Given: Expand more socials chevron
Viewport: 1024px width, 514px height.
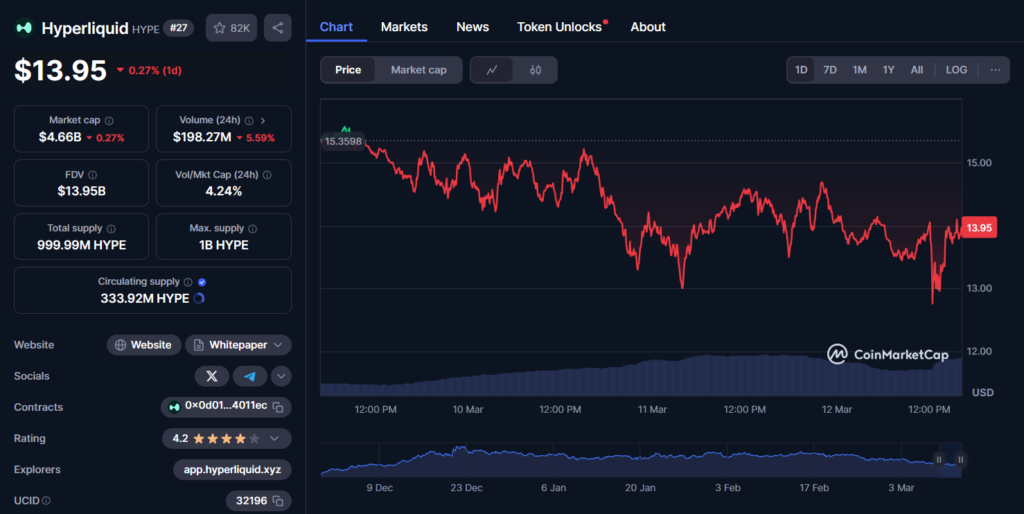Looking at the screenshot, I should (281, 376).
